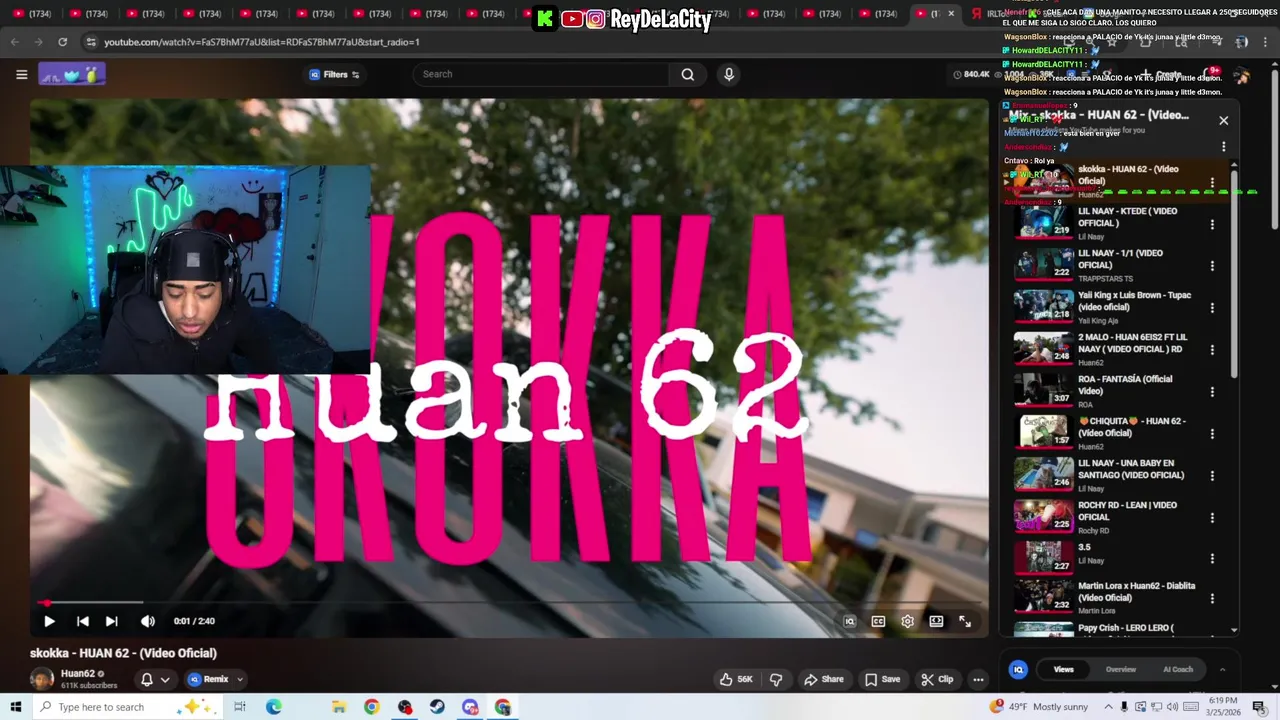Collapse the IQ panel chevron
Image resolution: width=1280 pixels, height=720 pixels.
coord(1222,669)
